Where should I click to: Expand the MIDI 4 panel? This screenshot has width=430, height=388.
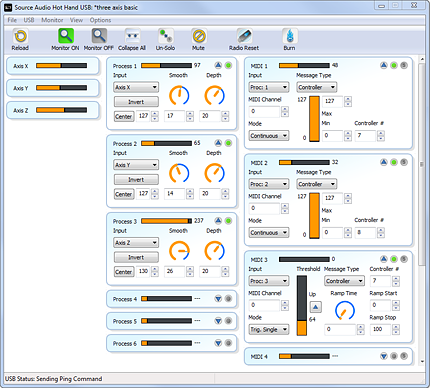tap(384, 356)
